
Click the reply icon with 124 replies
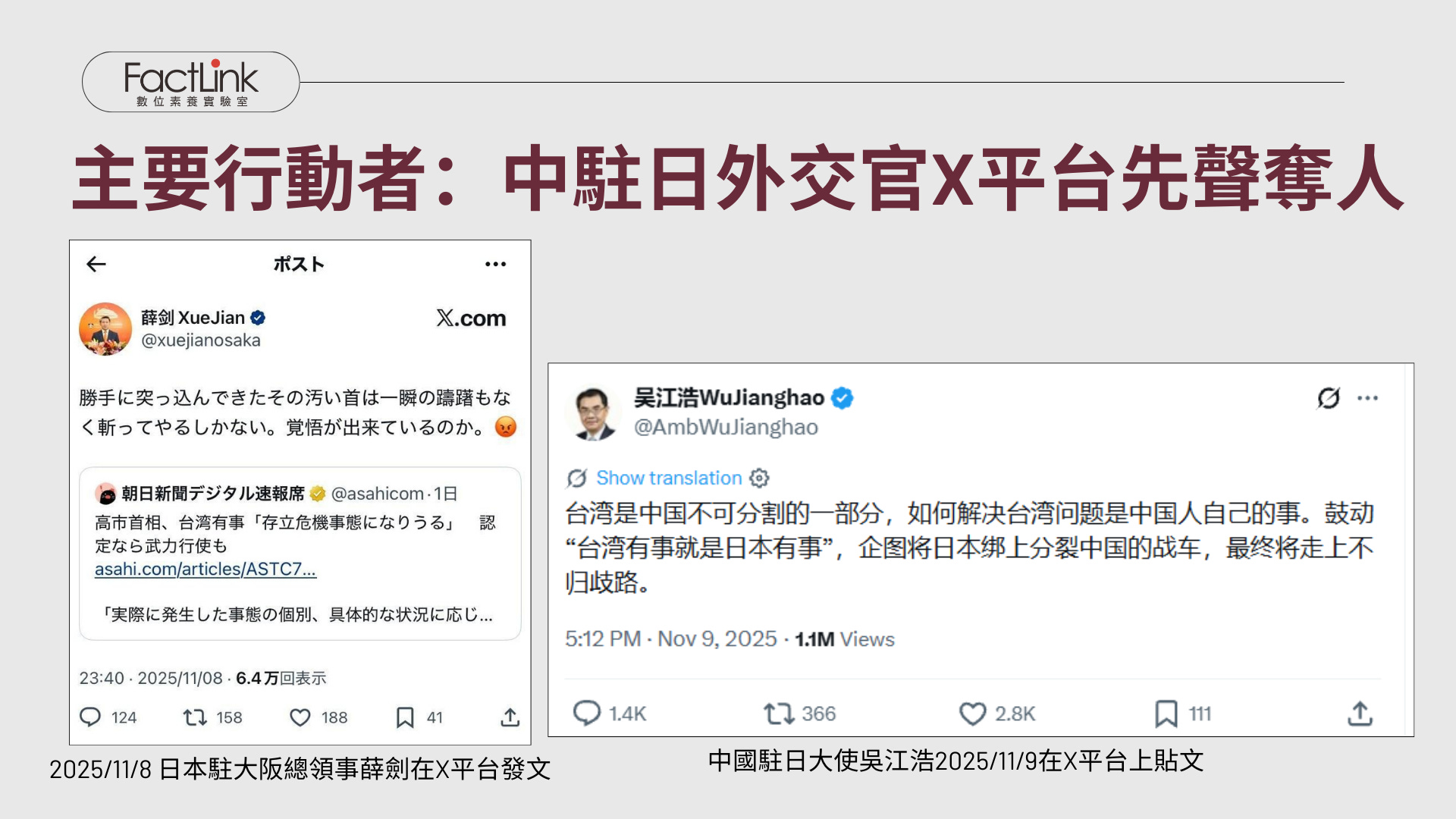coord(90,717)
